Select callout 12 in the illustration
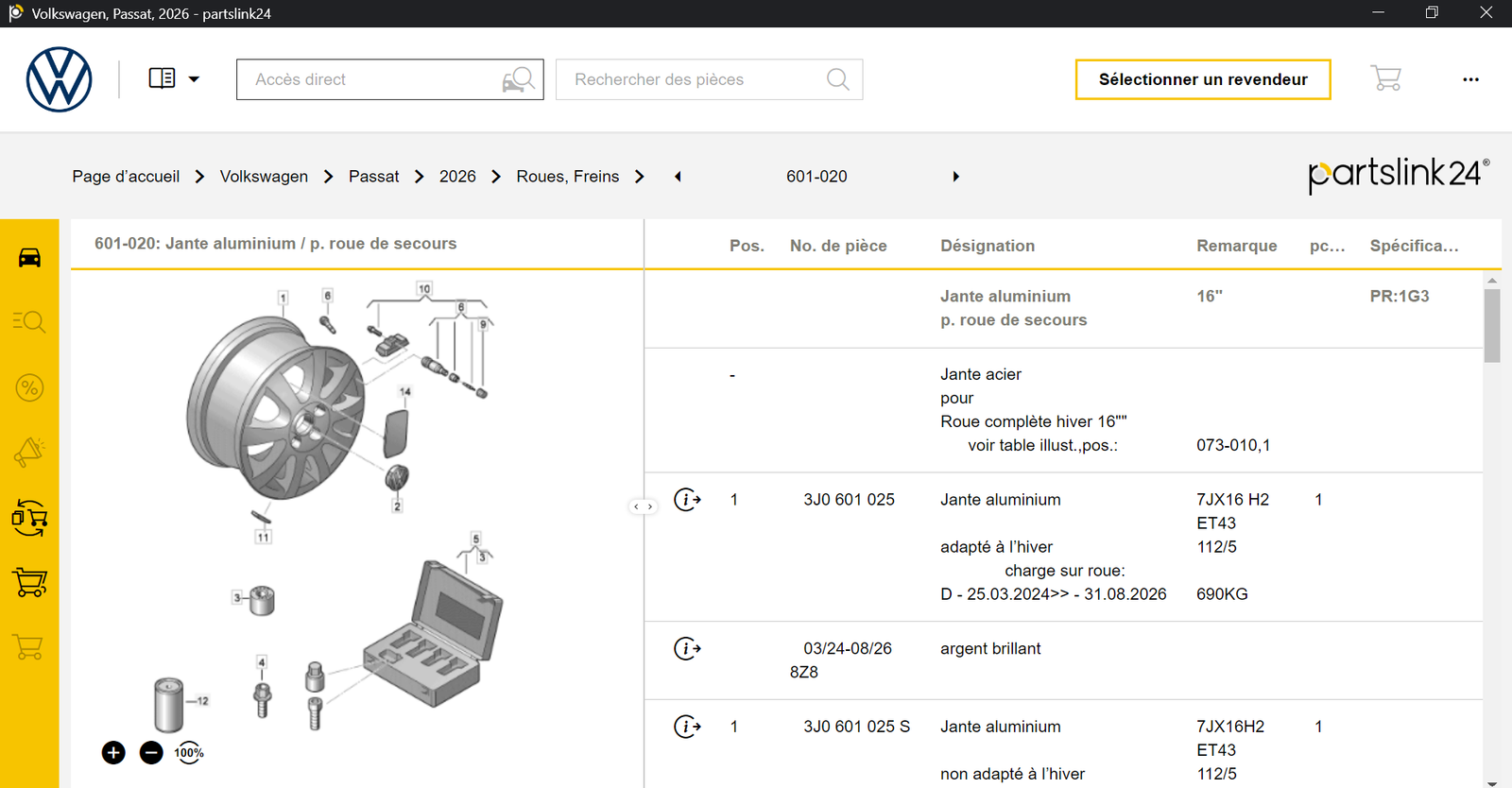 [203, 701]
